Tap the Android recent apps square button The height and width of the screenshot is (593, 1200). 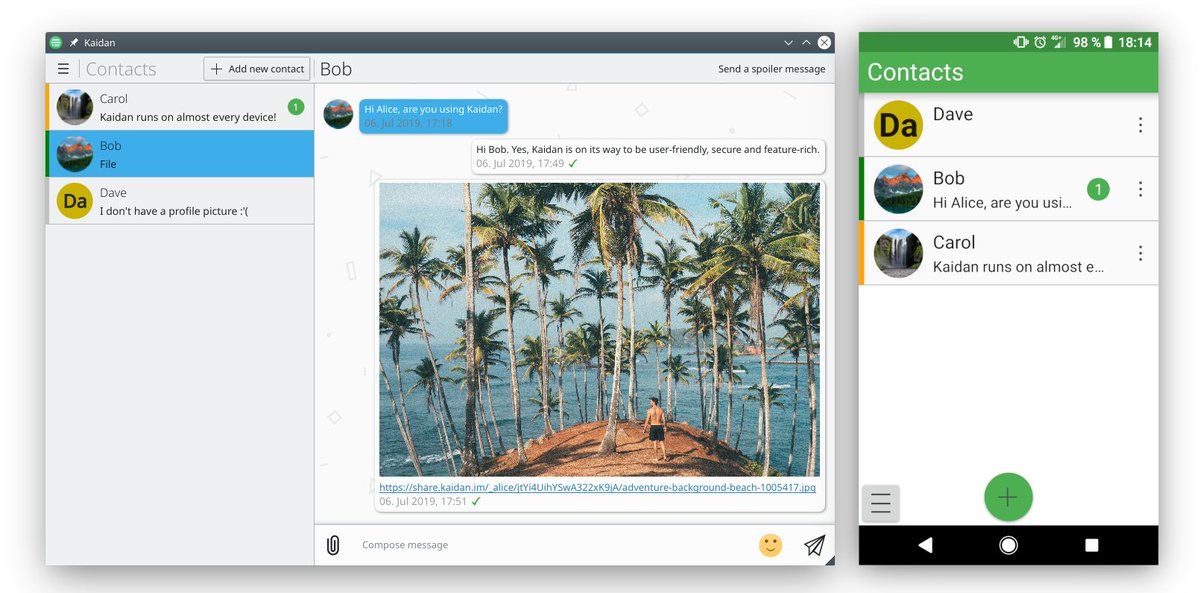point(1091,545)
